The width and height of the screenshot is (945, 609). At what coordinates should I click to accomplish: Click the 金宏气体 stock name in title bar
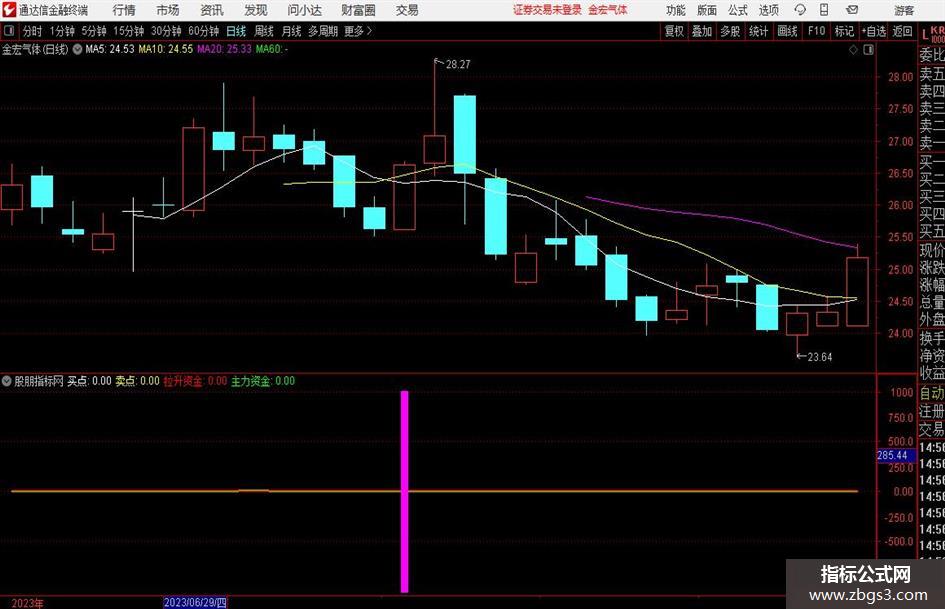[608, 10]
